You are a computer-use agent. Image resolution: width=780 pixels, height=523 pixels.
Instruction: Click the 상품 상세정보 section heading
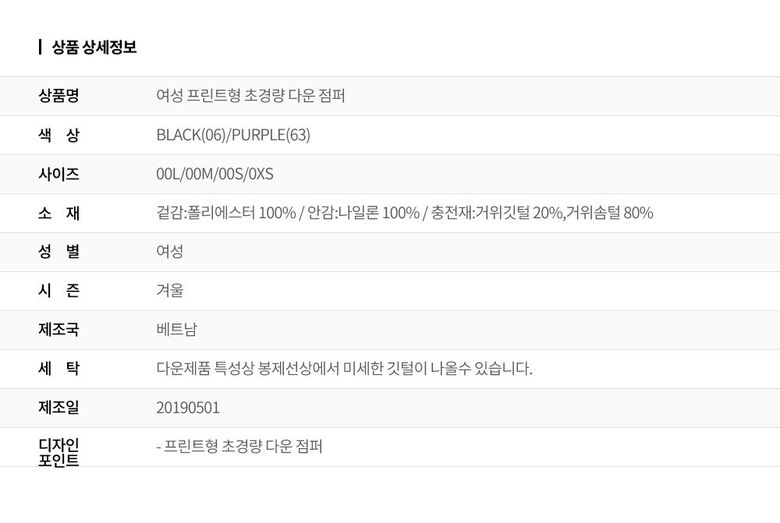click(x=94, y=47)
